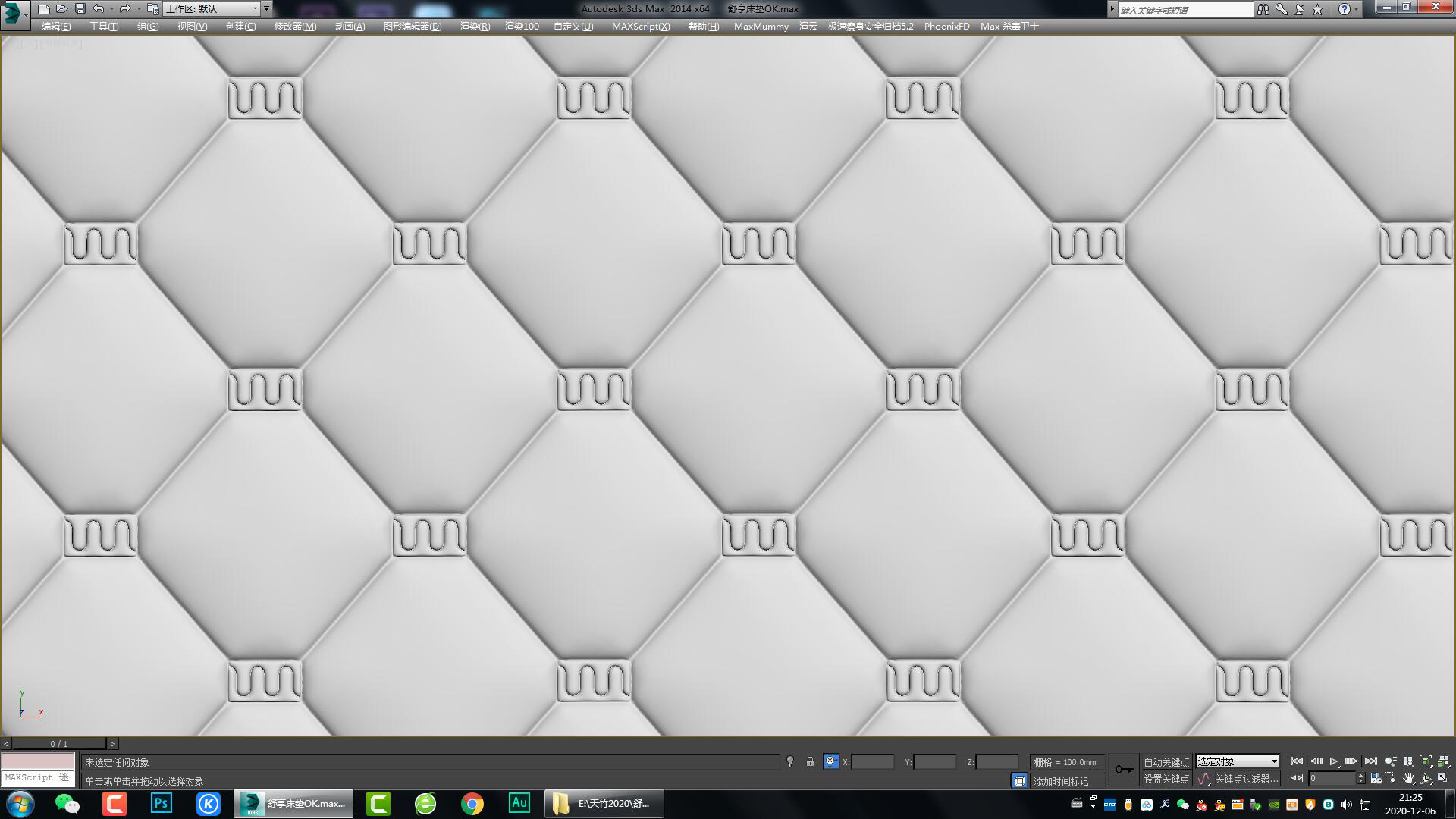This screenshot has height=819, width=1456.
Task: Toggle 自动关键点 auto key mode
Action: [1166, 761]
